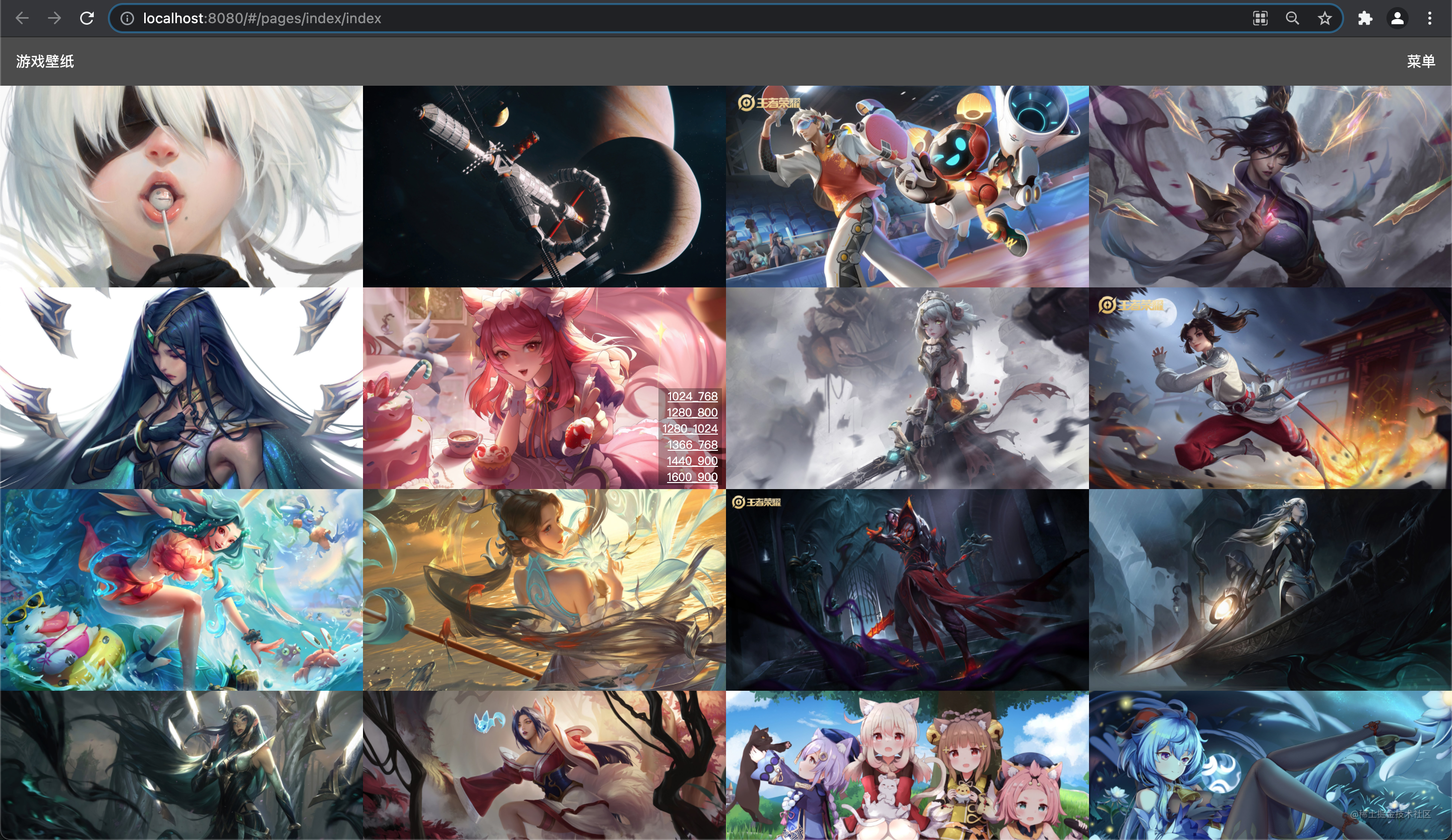
Task: Open the underwater mermaid girl wallpaper
Action: tap(181, 590)
